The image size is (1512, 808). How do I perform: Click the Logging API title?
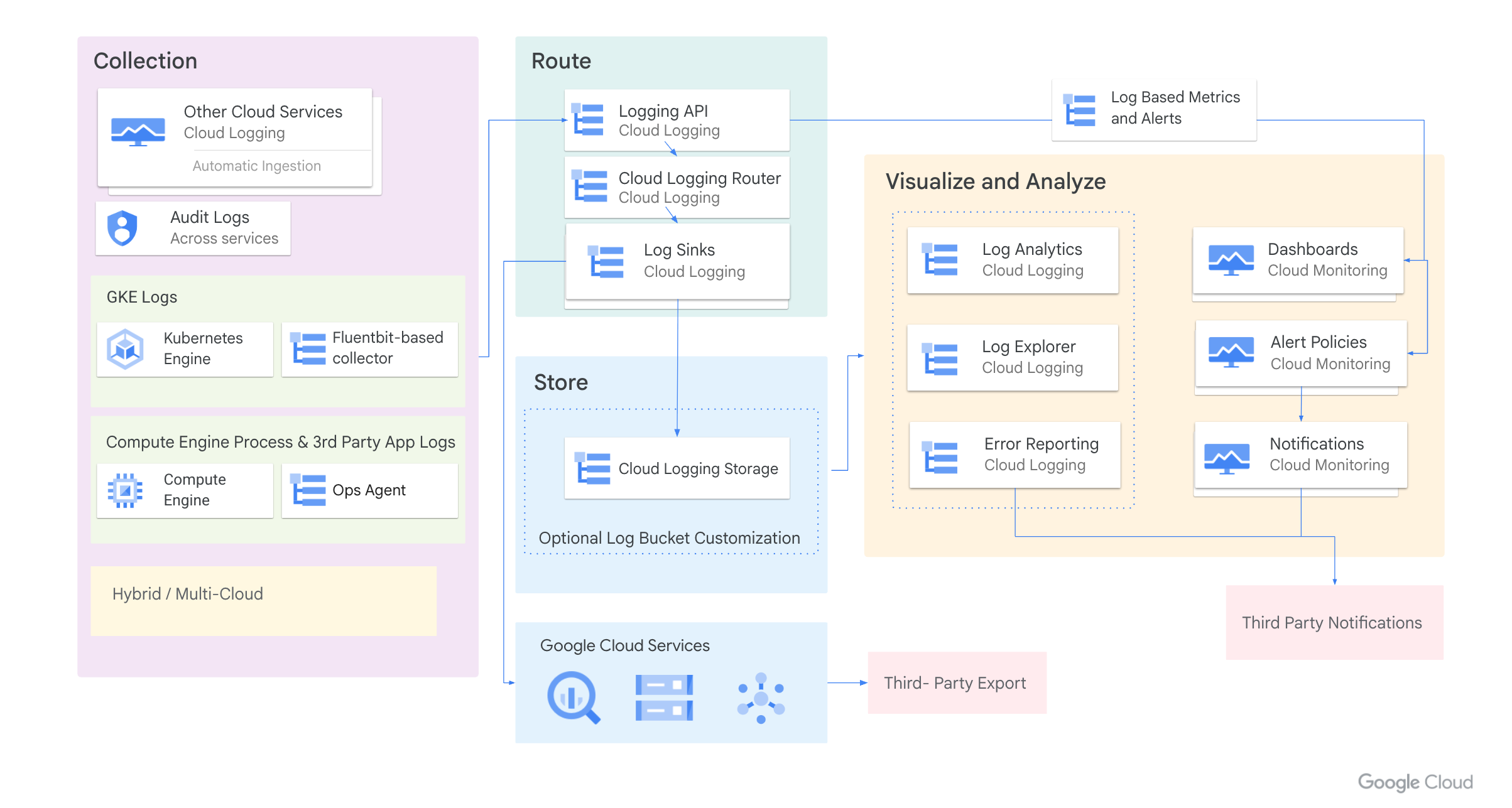click(x=663, y=111)
